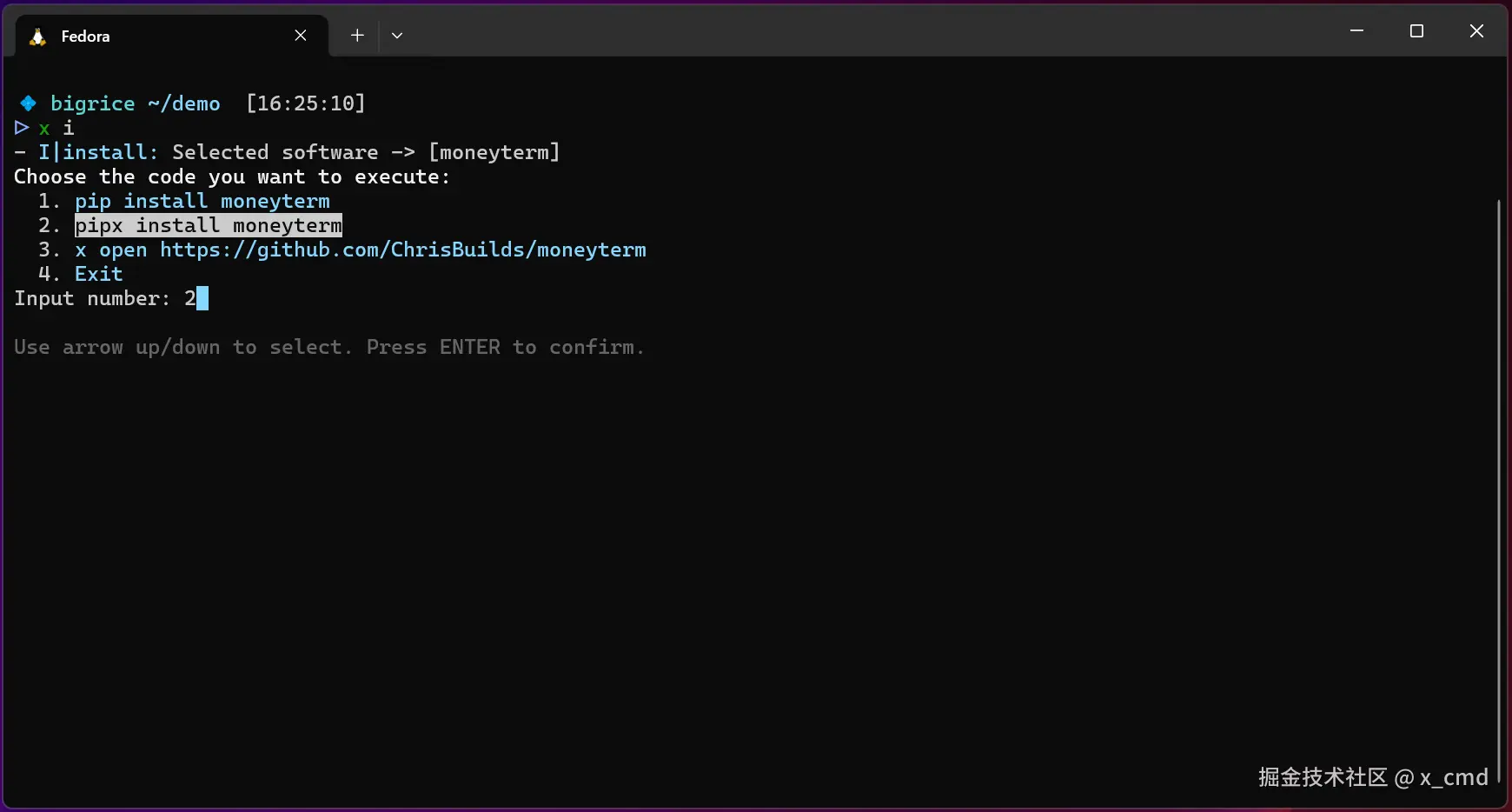Screen dimensions: 1512x812
Task: Click the 'bigrice ~/demo' prompt text
Action: click(x=136, y=103)
